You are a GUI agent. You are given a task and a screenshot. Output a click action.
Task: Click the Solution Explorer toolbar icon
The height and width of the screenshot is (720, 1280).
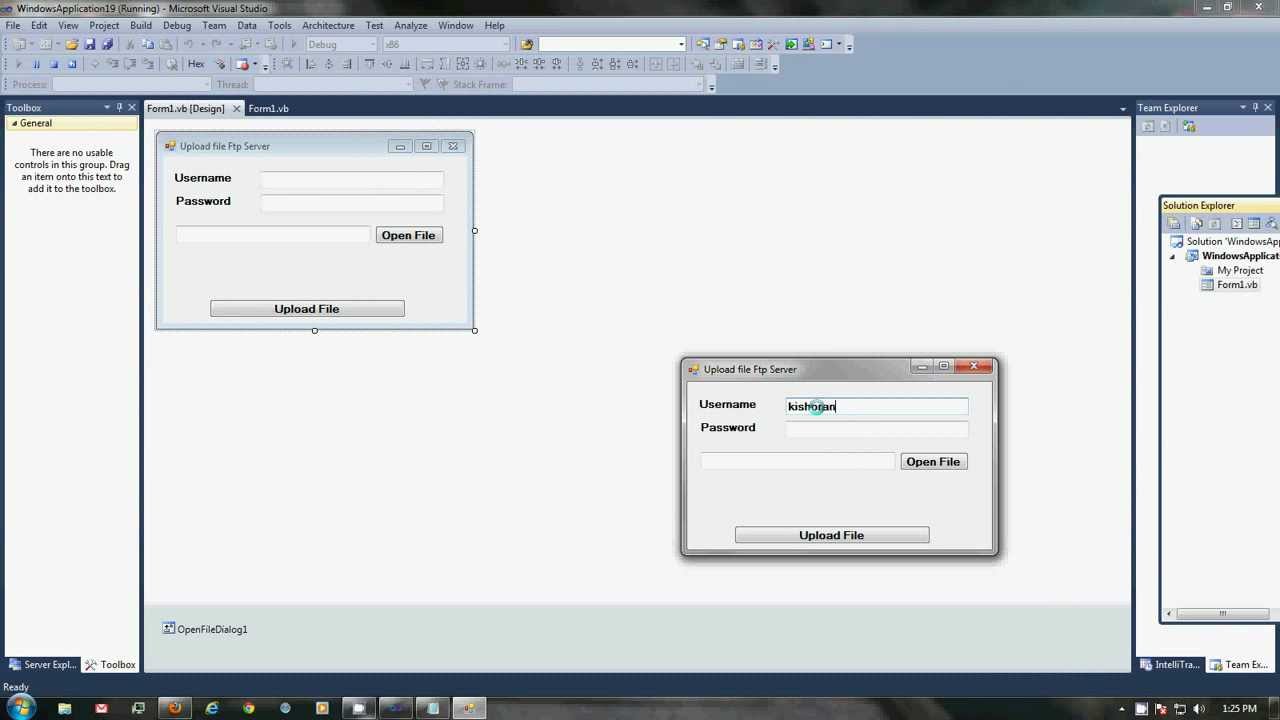point(703,44)
